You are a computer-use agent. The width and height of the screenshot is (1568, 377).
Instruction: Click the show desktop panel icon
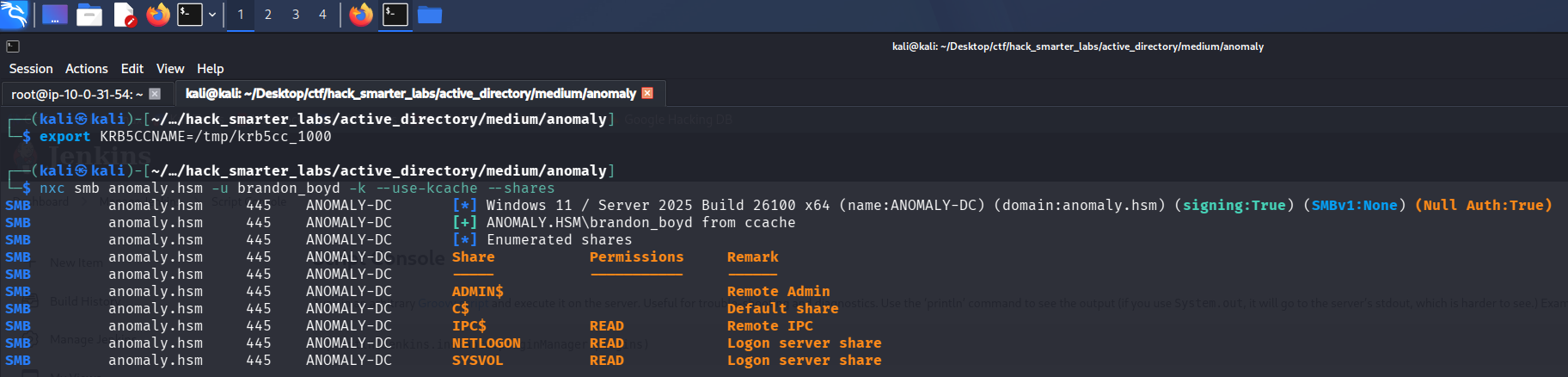55,15
